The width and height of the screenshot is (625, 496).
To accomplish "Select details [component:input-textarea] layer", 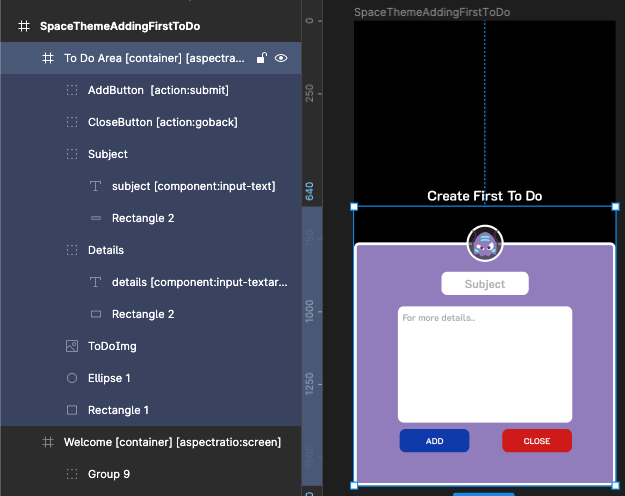I will pyautogui.click(x=151, y=282).
